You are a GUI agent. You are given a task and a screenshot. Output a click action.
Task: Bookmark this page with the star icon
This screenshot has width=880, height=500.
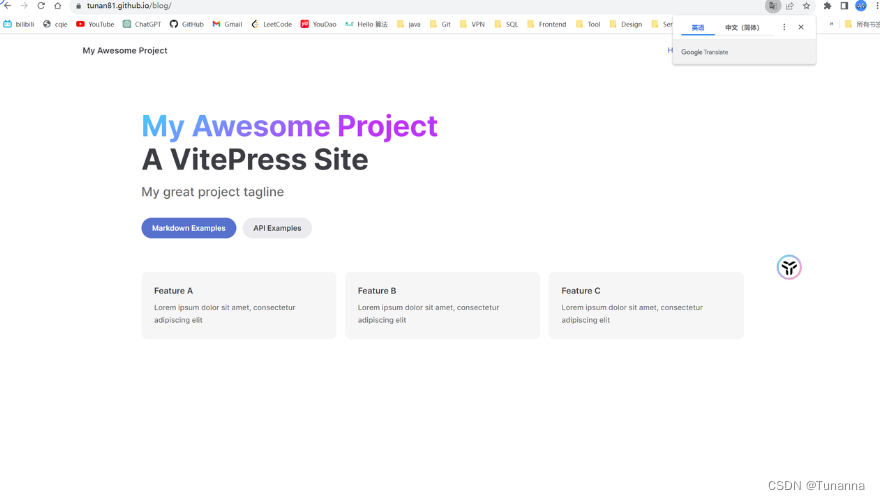(806, 6)
